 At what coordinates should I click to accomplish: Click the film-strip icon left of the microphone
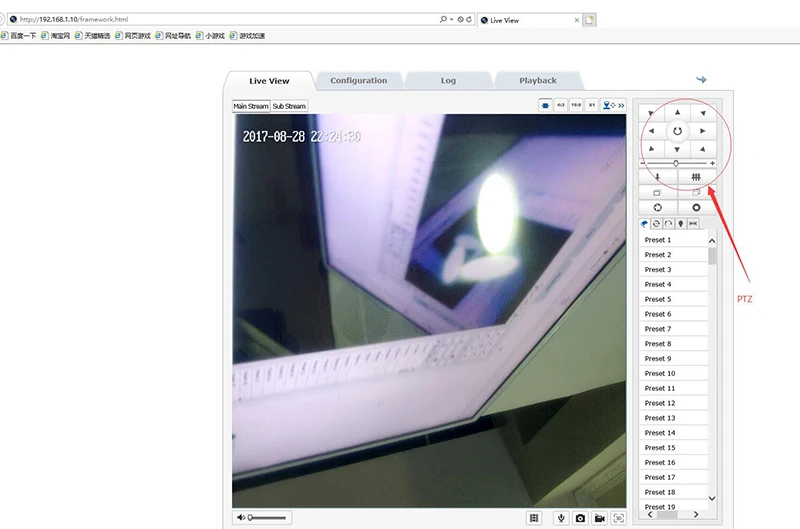[x=534, y=518]
